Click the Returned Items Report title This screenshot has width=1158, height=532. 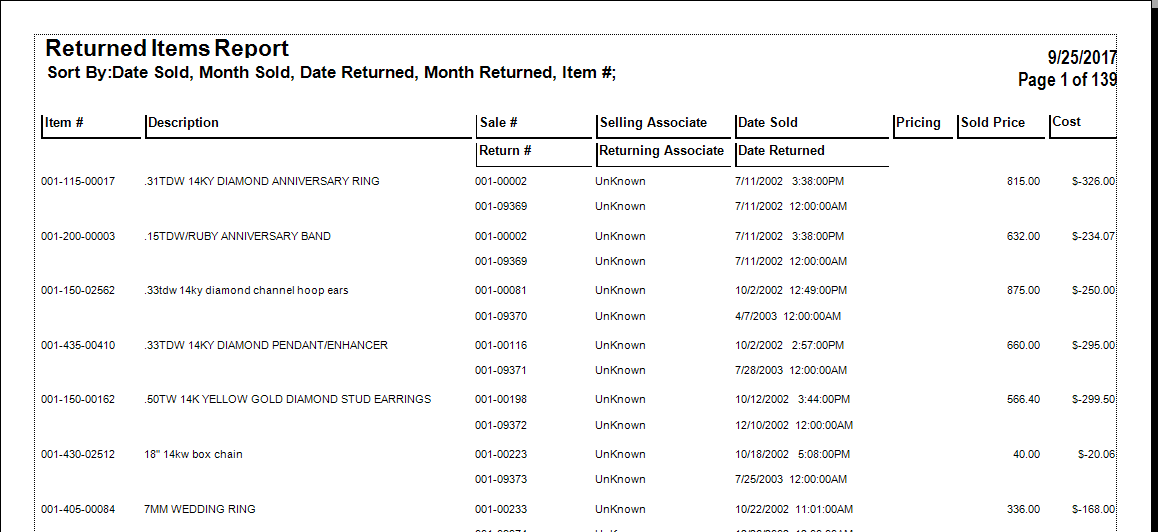click(x=167, y=49)
